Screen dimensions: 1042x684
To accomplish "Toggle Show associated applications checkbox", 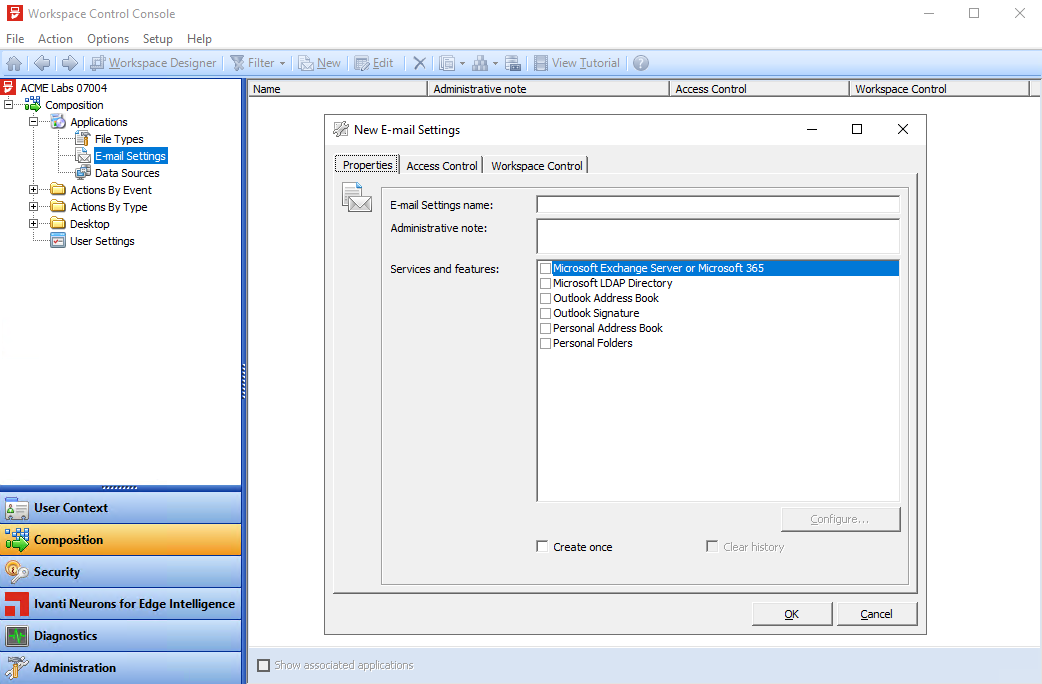I will pyautogui.click(x=264, y=665).
